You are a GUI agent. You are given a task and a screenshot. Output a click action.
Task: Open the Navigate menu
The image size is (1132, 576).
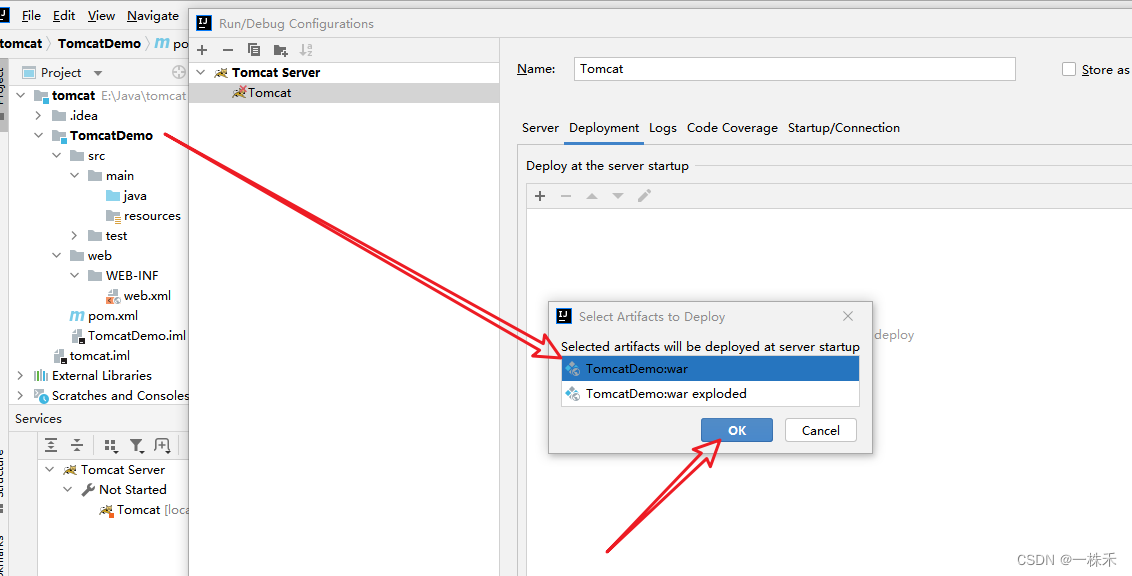[x=153, y=16]
